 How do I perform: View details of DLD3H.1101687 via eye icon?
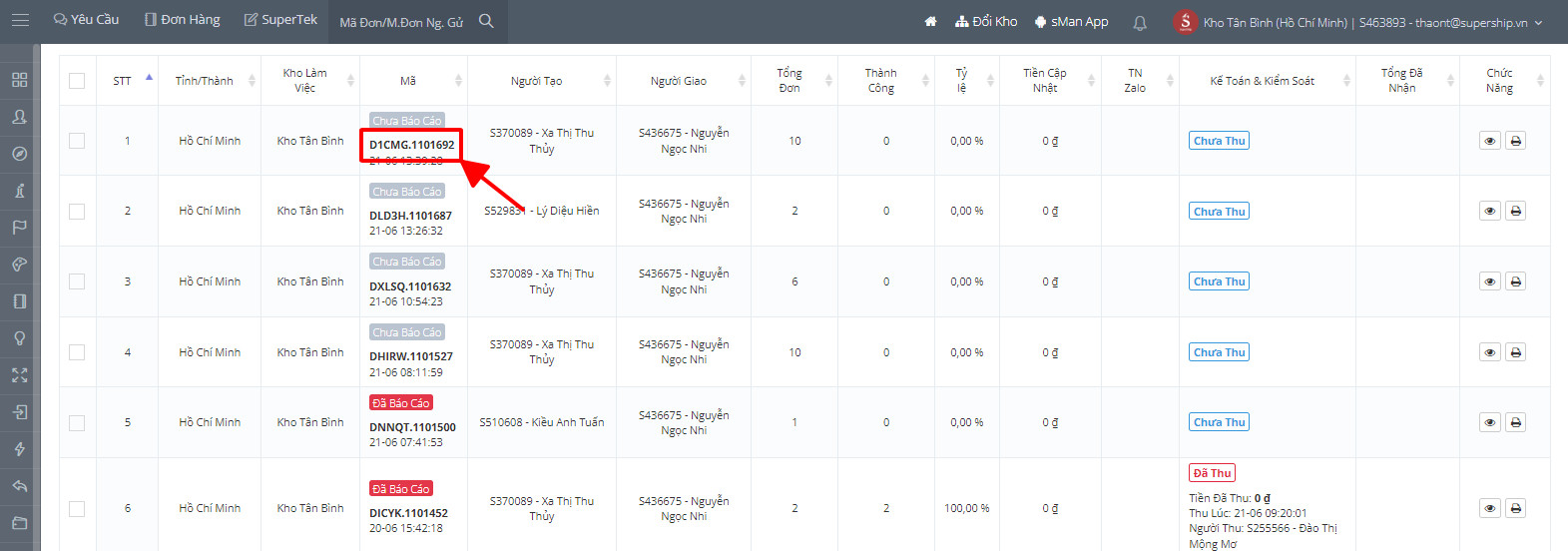click(x=1489, y=212)
